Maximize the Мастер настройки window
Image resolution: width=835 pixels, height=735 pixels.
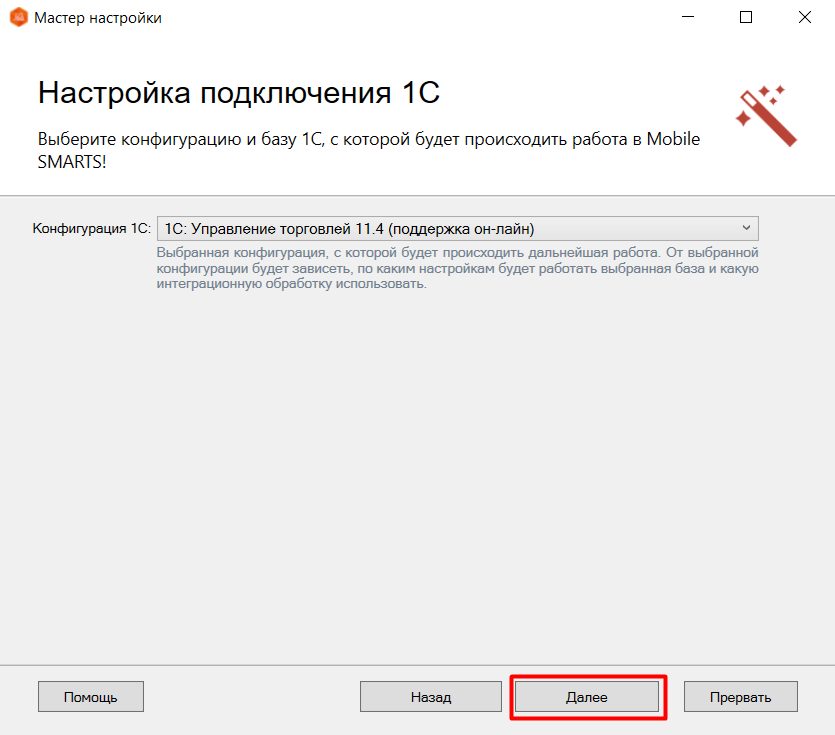pyautogui.click(x=746, y=17)
